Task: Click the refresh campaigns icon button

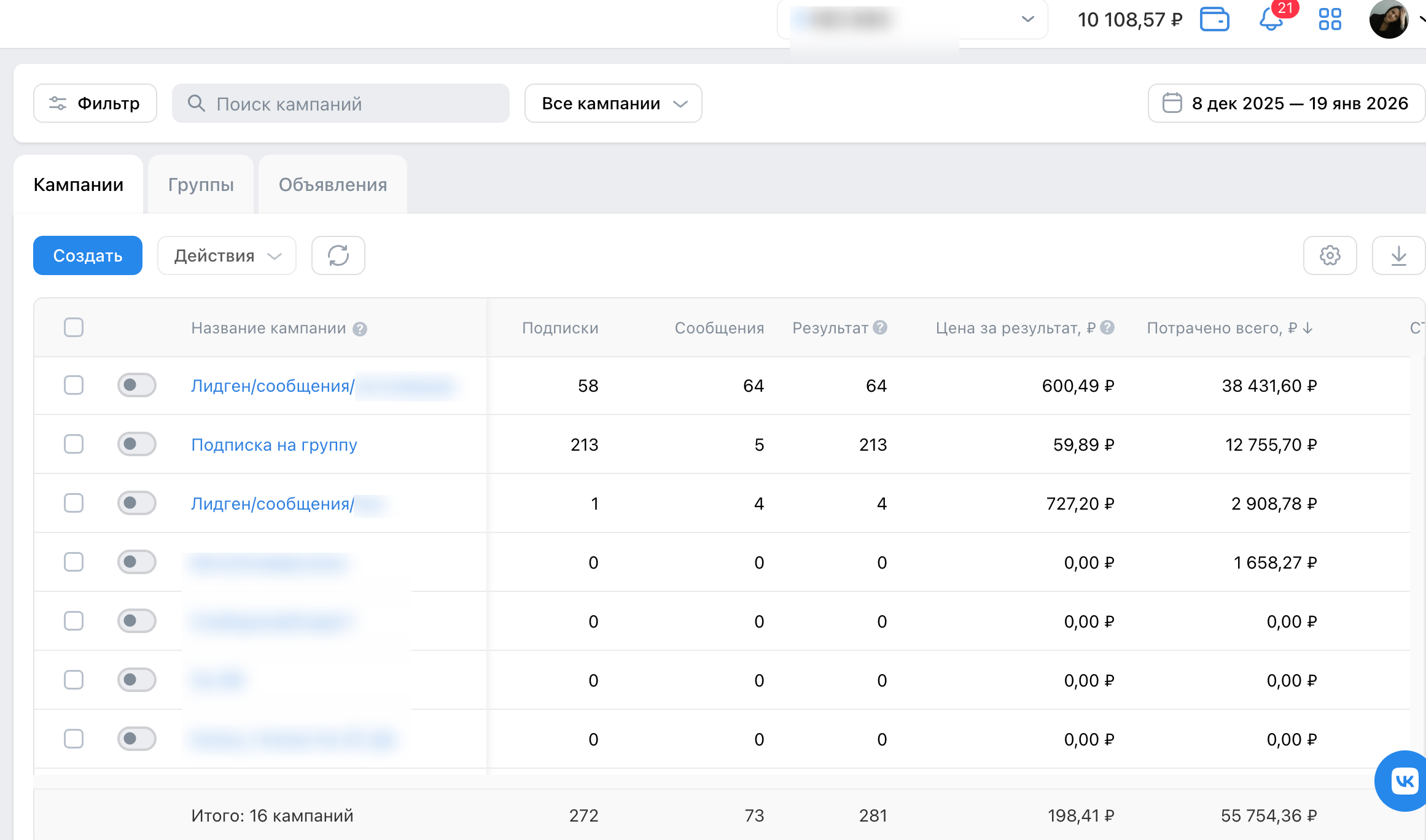Action: click(338, 255)
